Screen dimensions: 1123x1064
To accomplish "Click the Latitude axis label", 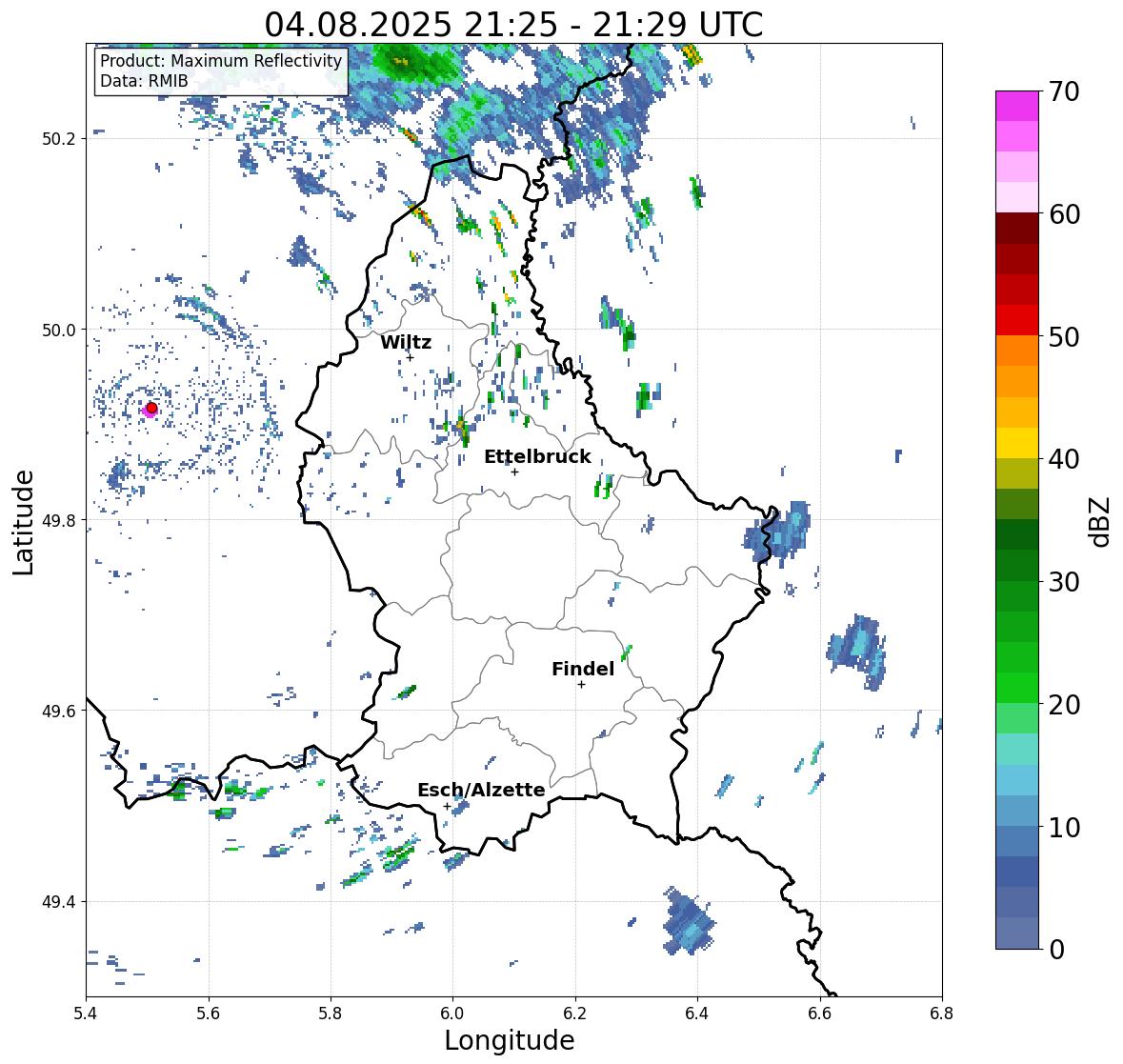I will [x=24, y=522].
